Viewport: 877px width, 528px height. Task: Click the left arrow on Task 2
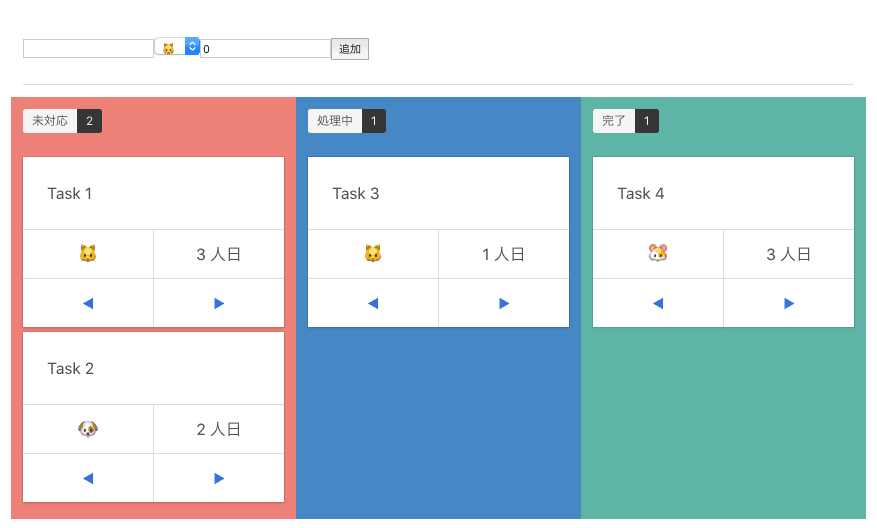(88, 478)
